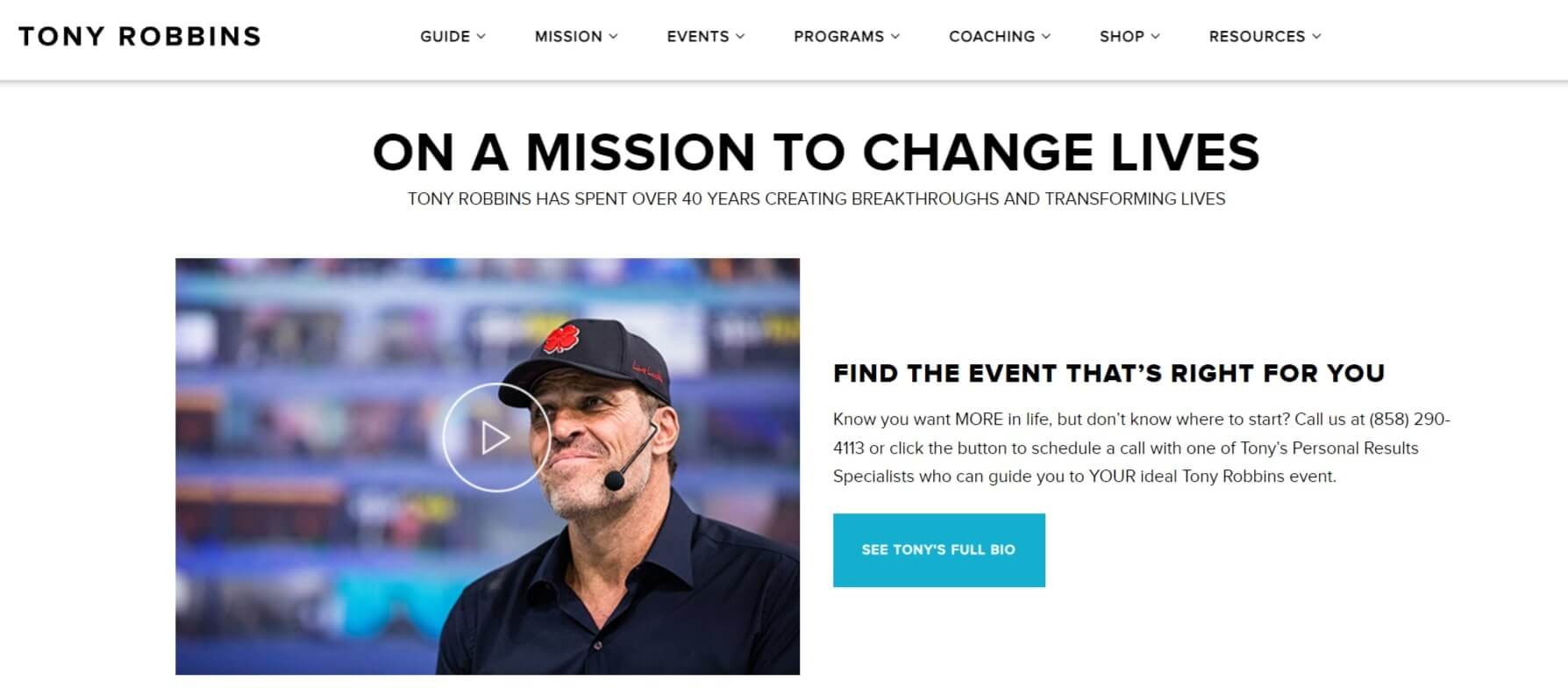The height and width of the screenshot is (688, 1568).
Task: Expand the Resources chevron arrow
Action: (x=1316, y=36)
